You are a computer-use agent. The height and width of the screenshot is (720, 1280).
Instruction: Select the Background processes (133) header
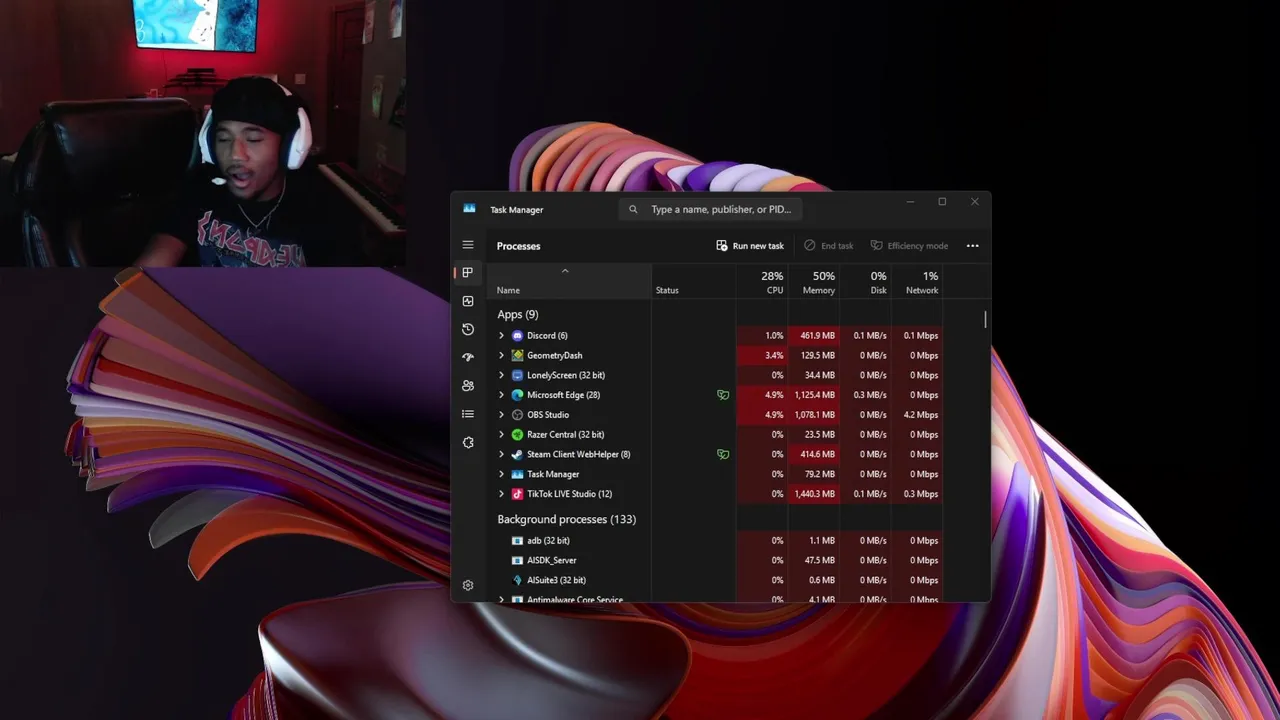click(566, 519)
